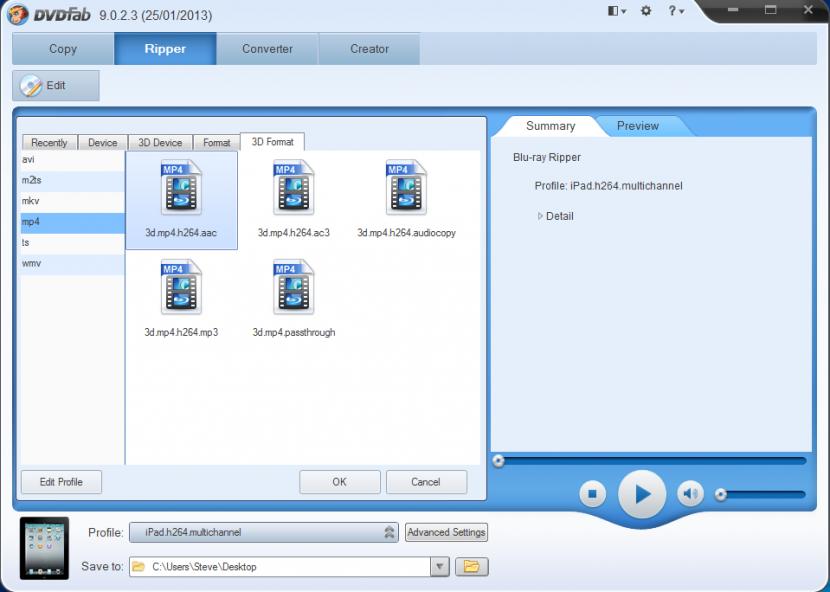830x592 pixels.
Task: Click the iPad device thumbnail
Action: pyautogui.click(x=45, y=548)
